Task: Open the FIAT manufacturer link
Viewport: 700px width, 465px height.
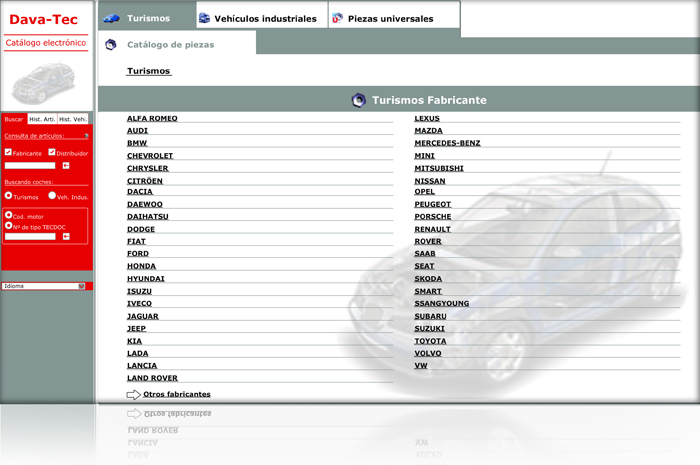Action: coord(136,241)
